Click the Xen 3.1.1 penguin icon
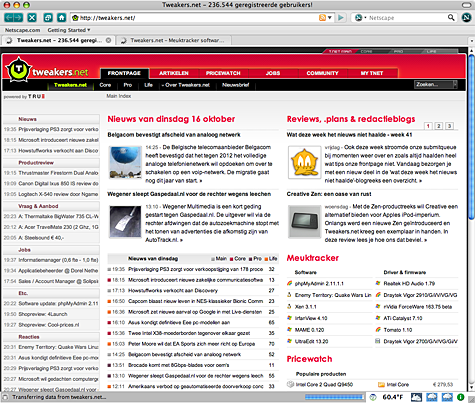The width and height of the screenshot is (475, 403). tap(289, 307)
